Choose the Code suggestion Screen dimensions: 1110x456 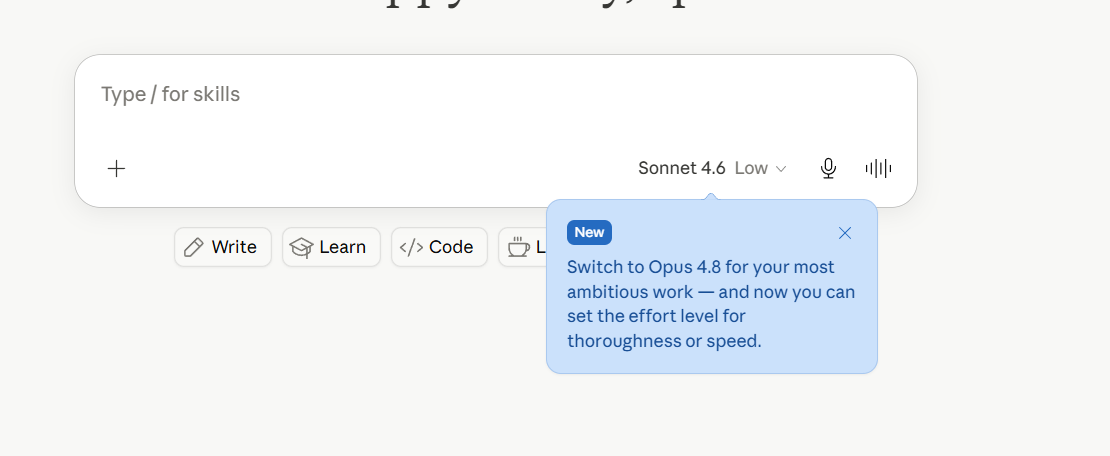click(440, 247)
